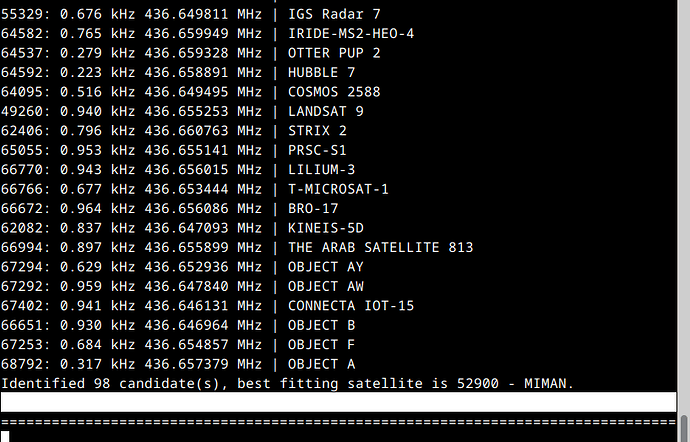
Task: Click the white input bar below results
Action: point(338,402)
